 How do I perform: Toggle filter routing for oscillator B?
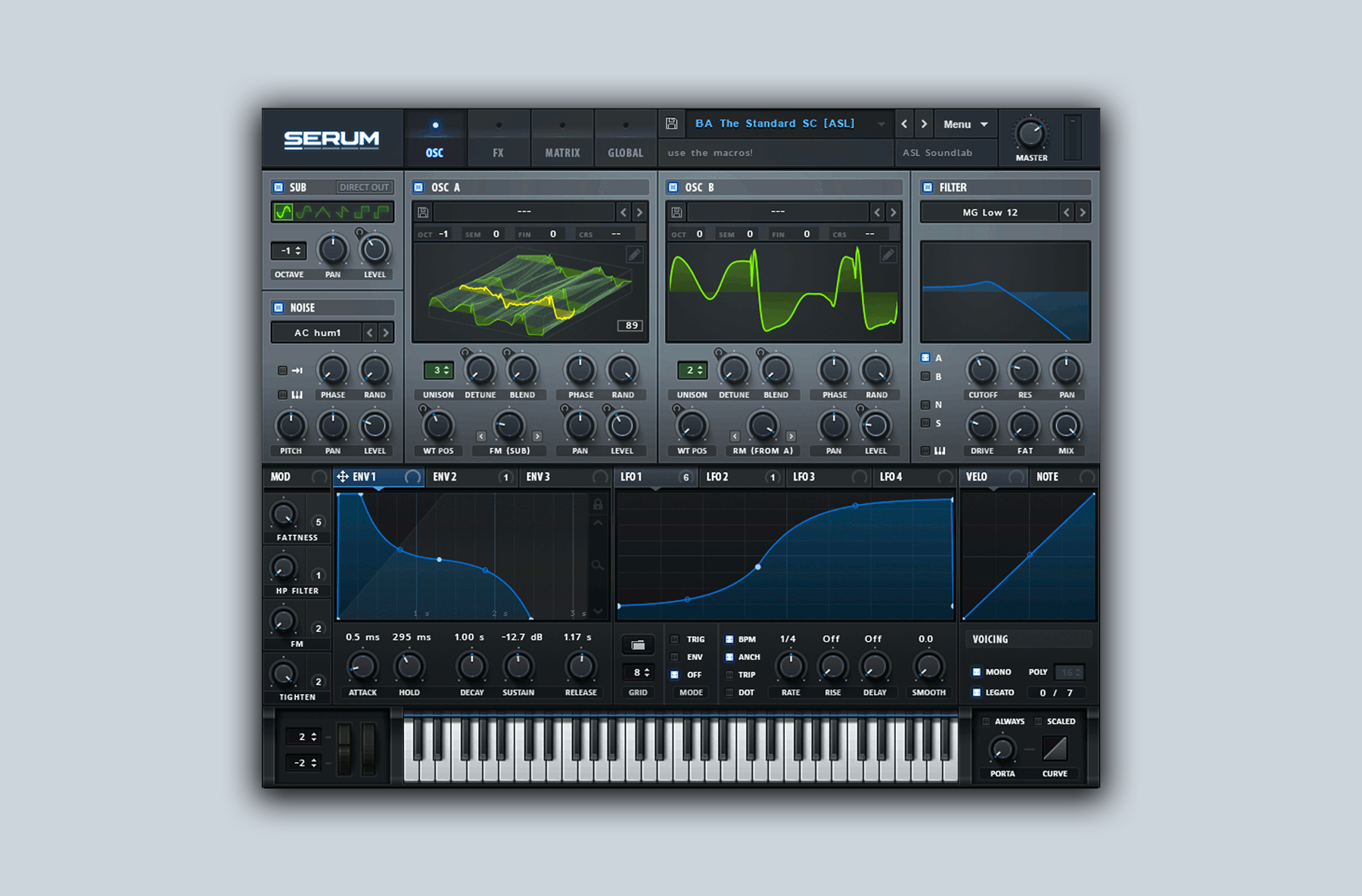[925, 376]
